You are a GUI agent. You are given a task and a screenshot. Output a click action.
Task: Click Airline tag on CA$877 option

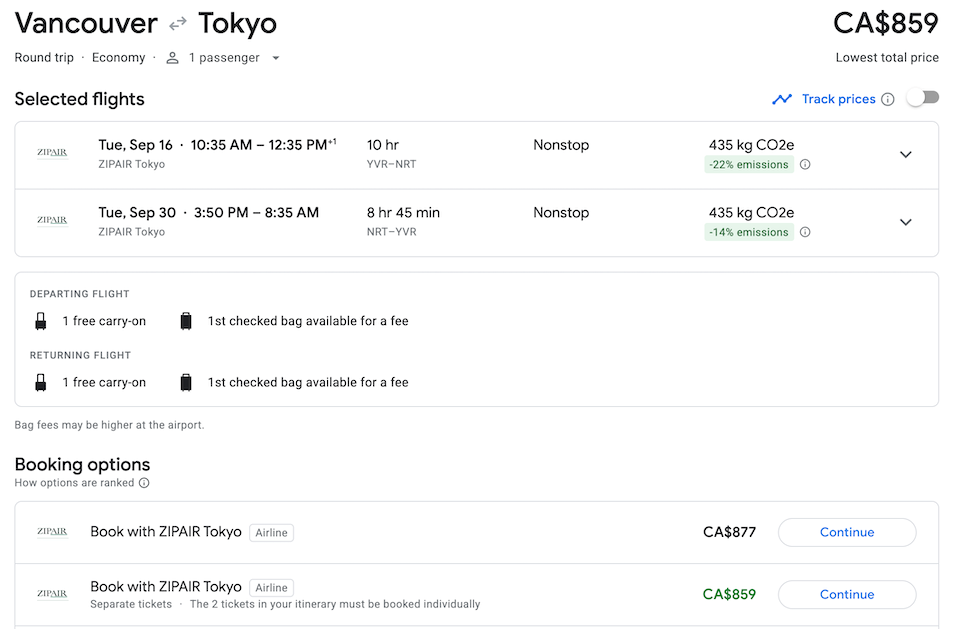point(271,533)
